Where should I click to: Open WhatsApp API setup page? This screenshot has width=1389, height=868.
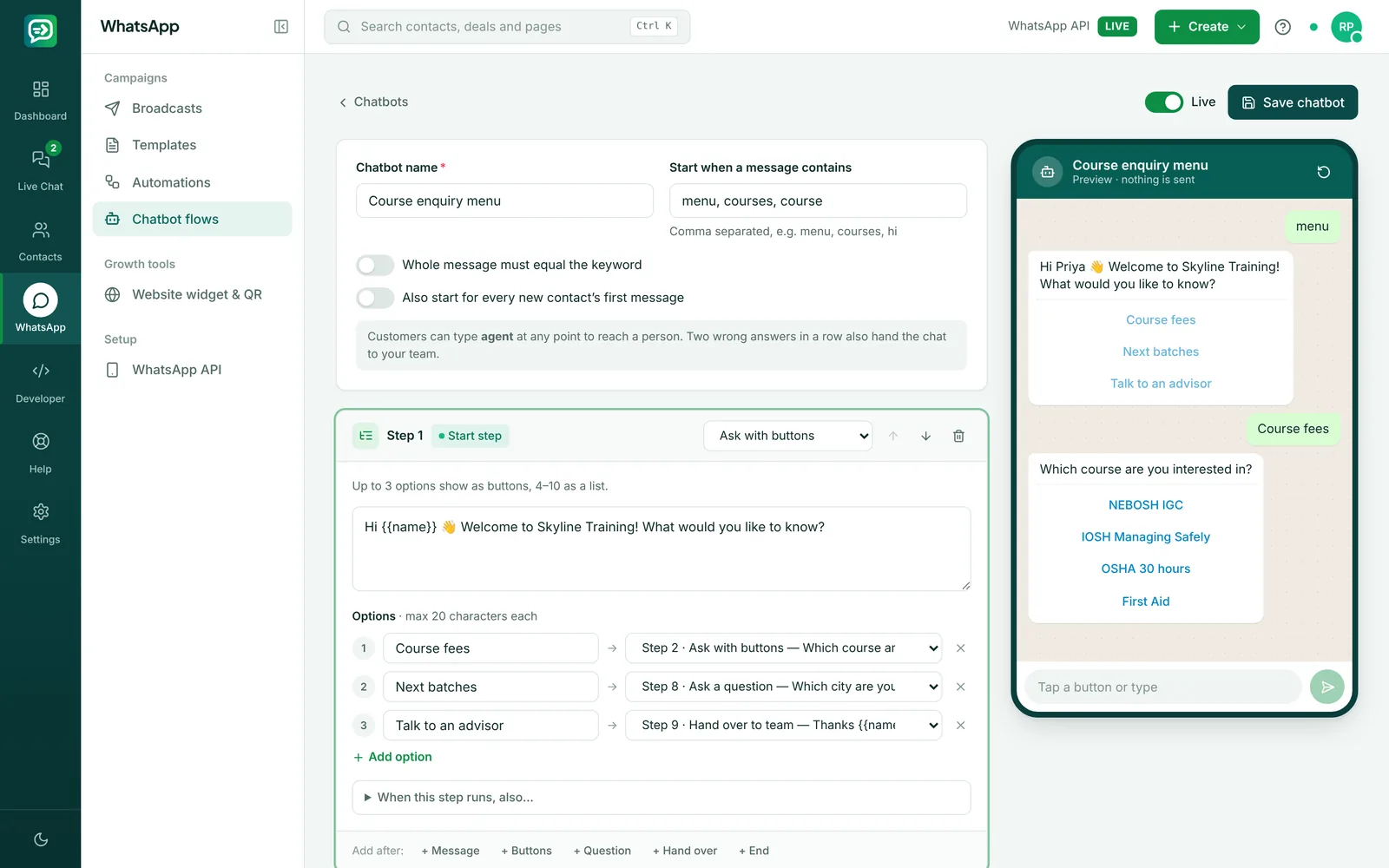coord(192,370)
